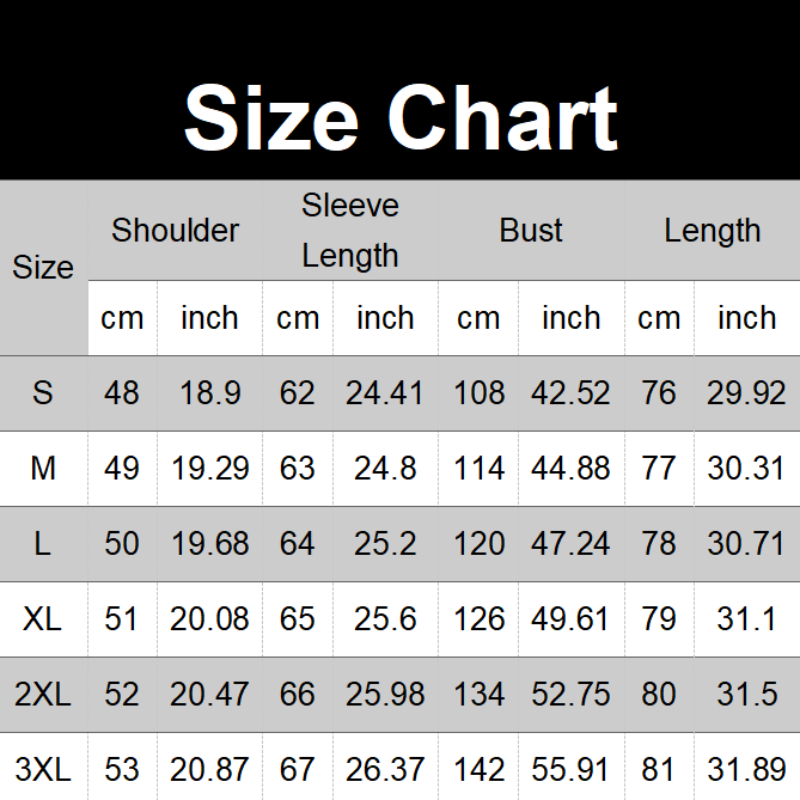Select the 3XL size row label
This screenshot has width=800, height=800.
[x=43, y=769]
